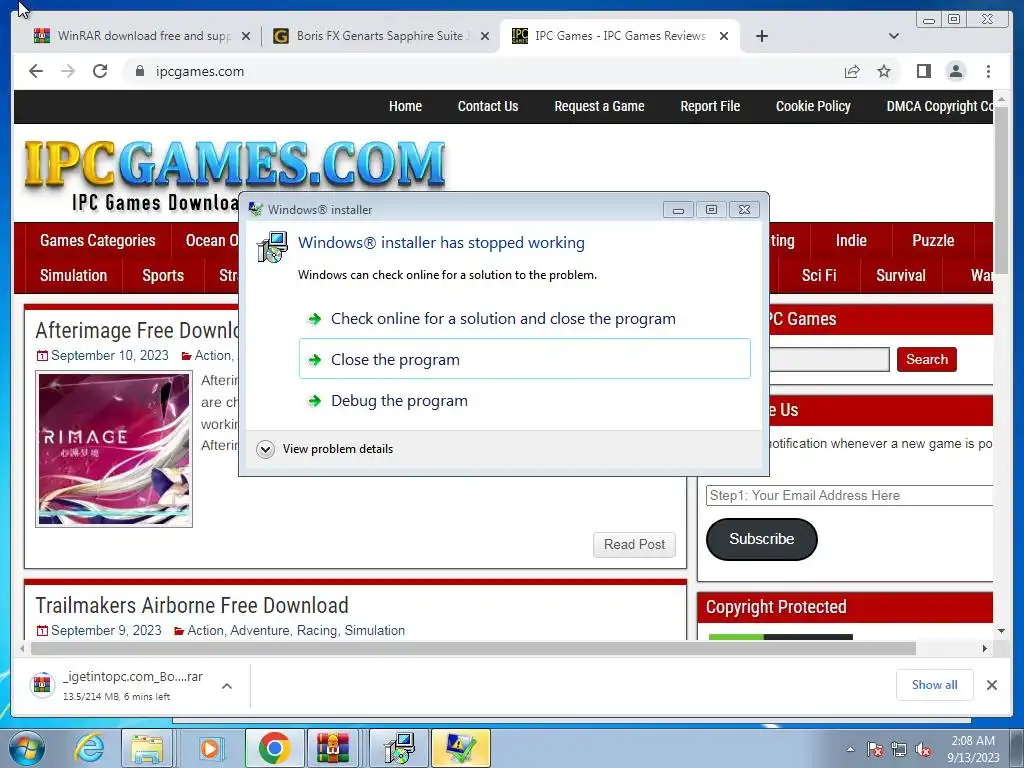The height and width of the screenshot is (768, 1024).
Task: Click the Action Center flag tray icon
Action: [874, 750]
